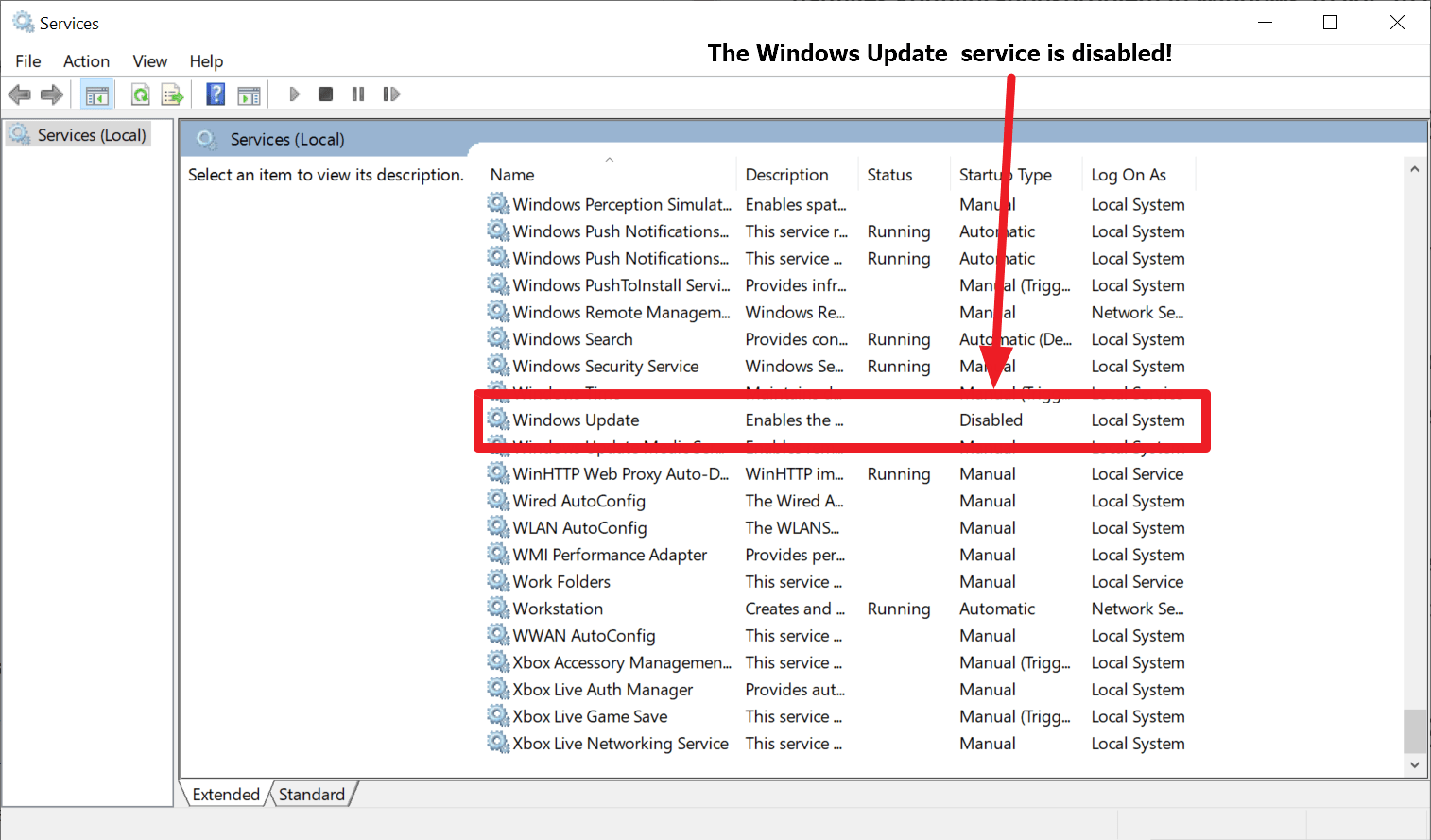This screenshot has width=1431, height=840.
Task: Click gear icon of Windows Search service
Action: [498, 337]
